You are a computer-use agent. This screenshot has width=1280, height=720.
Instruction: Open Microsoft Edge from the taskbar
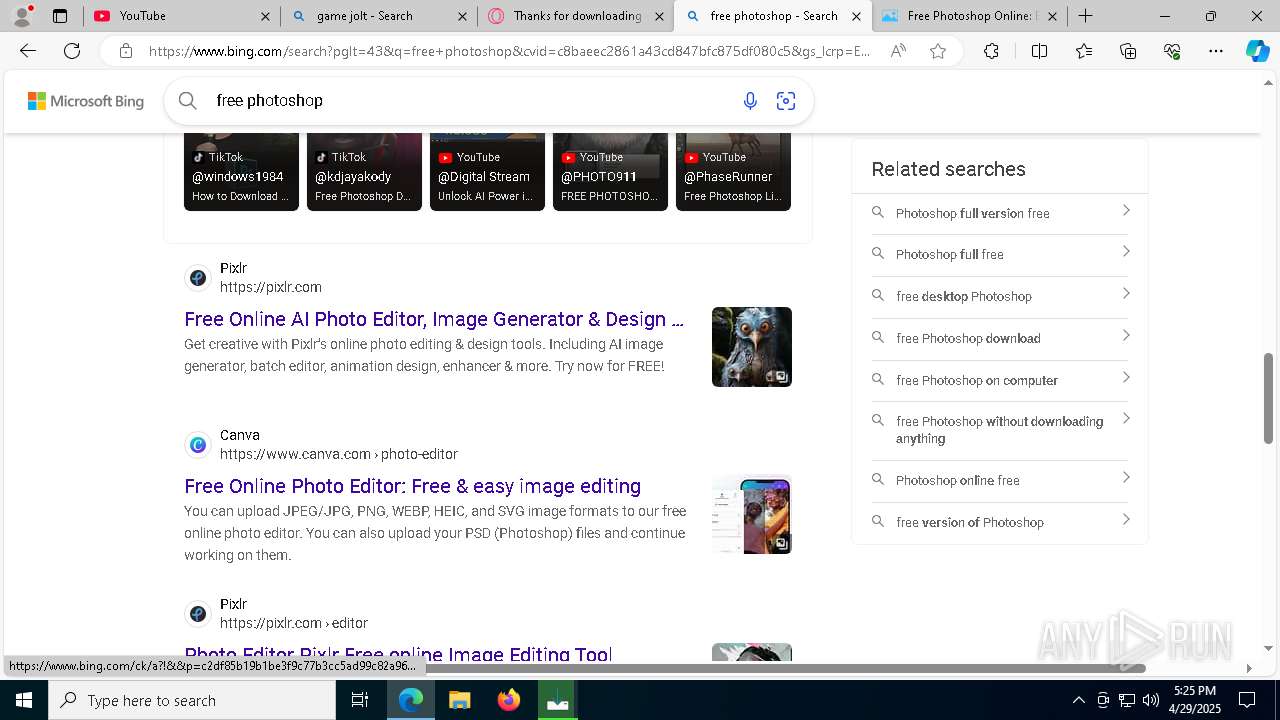(411, 700)
